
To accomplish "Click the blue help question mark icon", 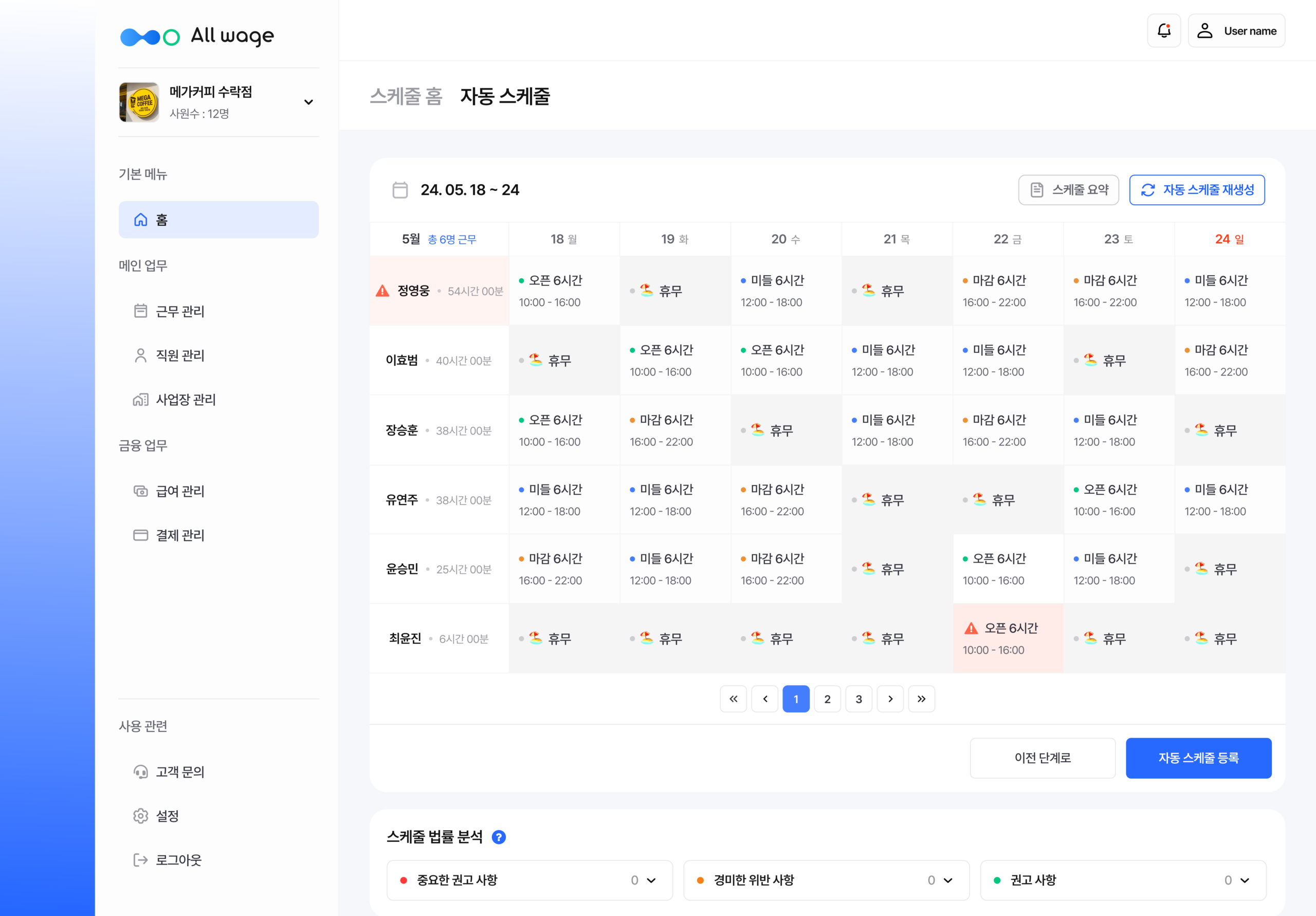I will click(x=499, y=837).
